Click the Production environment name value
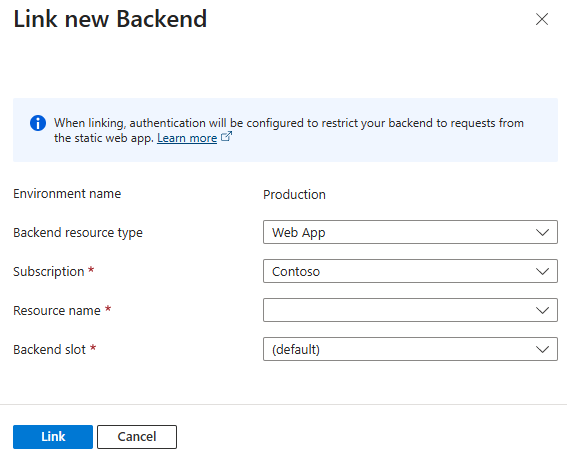Image resolution: width=567 pixels, height=461 pixels. 294,195
